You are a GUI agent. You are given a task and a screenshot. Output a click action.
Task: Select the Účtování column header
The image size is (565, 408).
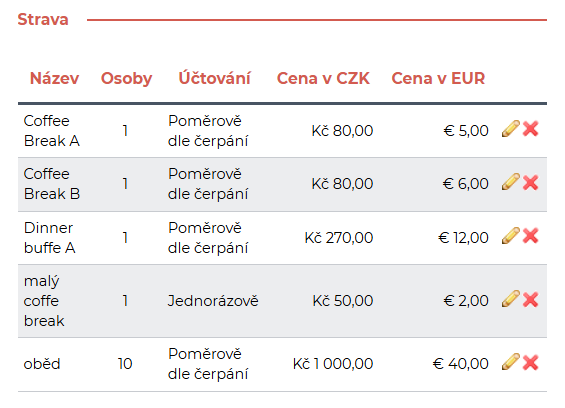(214, 78)
